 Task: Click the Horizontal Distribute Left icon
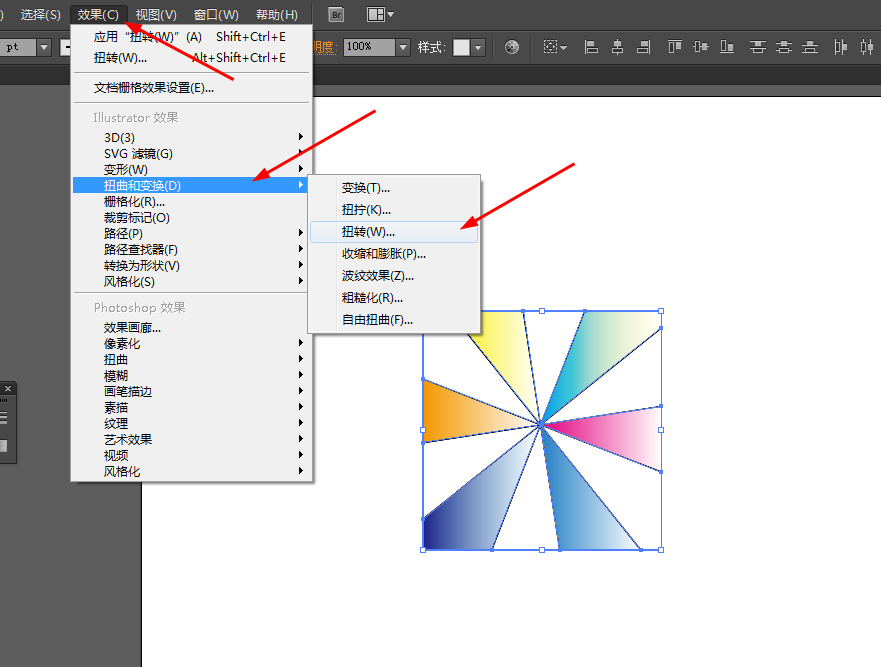tap(841, 47)
